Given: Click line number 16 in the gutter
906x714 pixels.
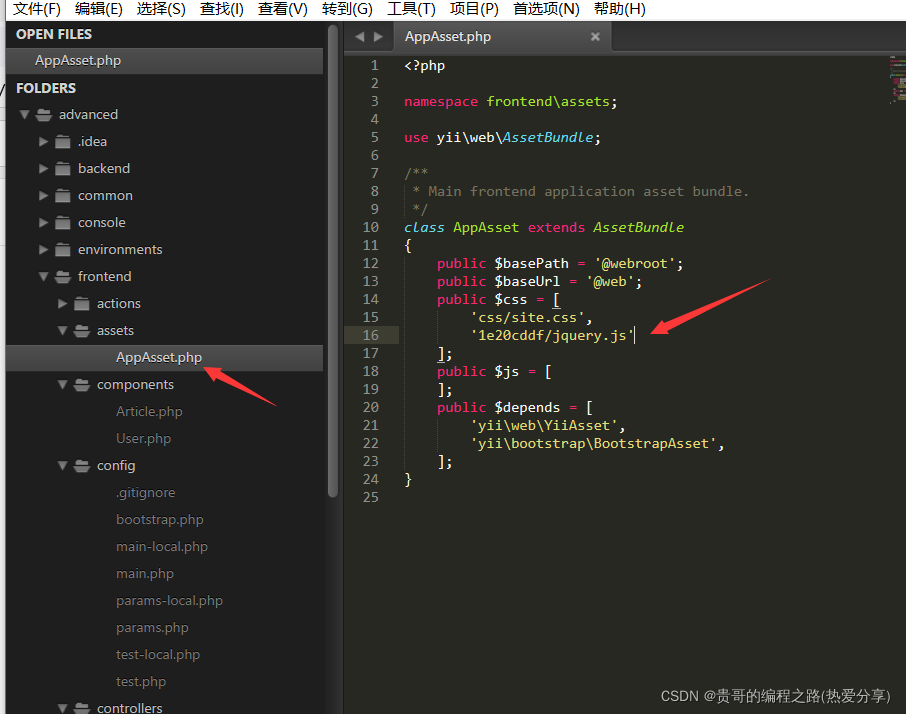Looking at the screenshot, I should pos(371,335).
